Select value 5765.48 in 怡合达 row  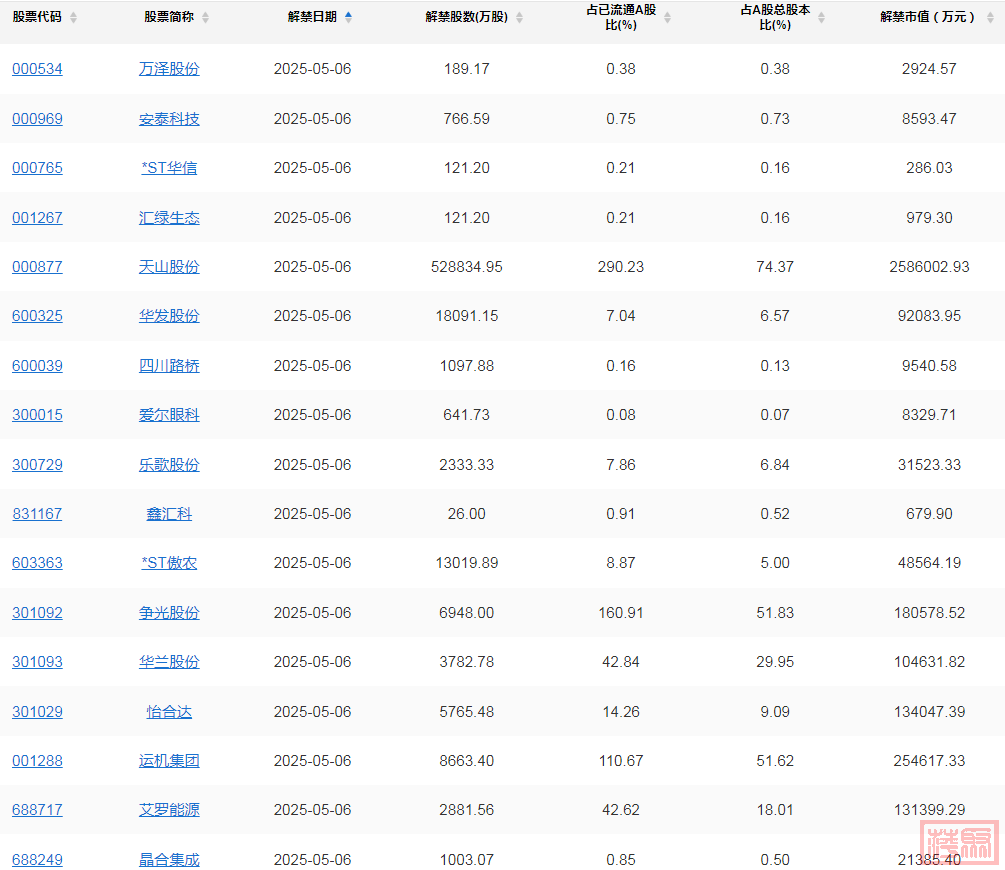click(467, 712)
